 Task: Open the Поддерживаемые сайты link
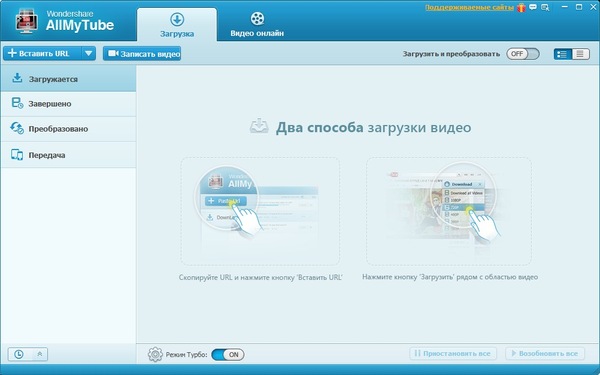(469, 7)
